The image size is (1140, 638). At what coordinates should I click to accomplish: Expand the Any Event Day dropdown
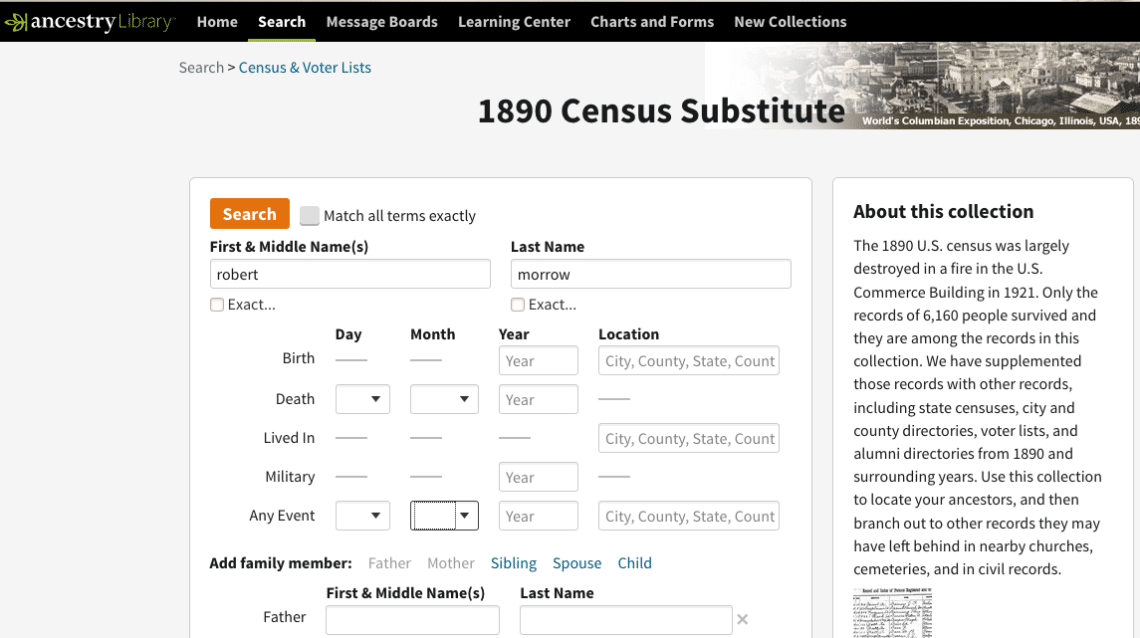[362, 515]
